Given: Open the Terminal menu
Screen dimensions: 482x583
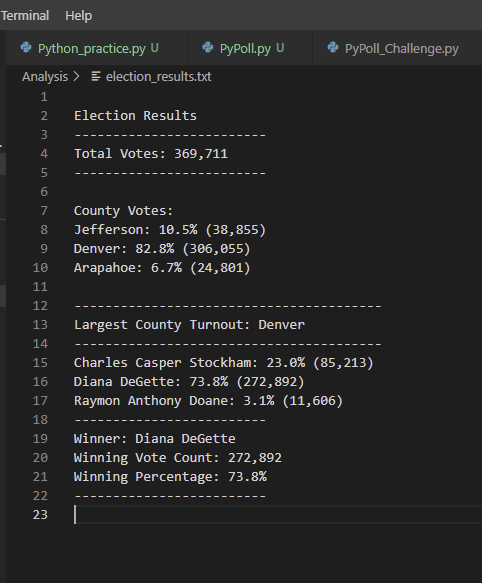Looking at the screenshot, I should click(25, 16).
